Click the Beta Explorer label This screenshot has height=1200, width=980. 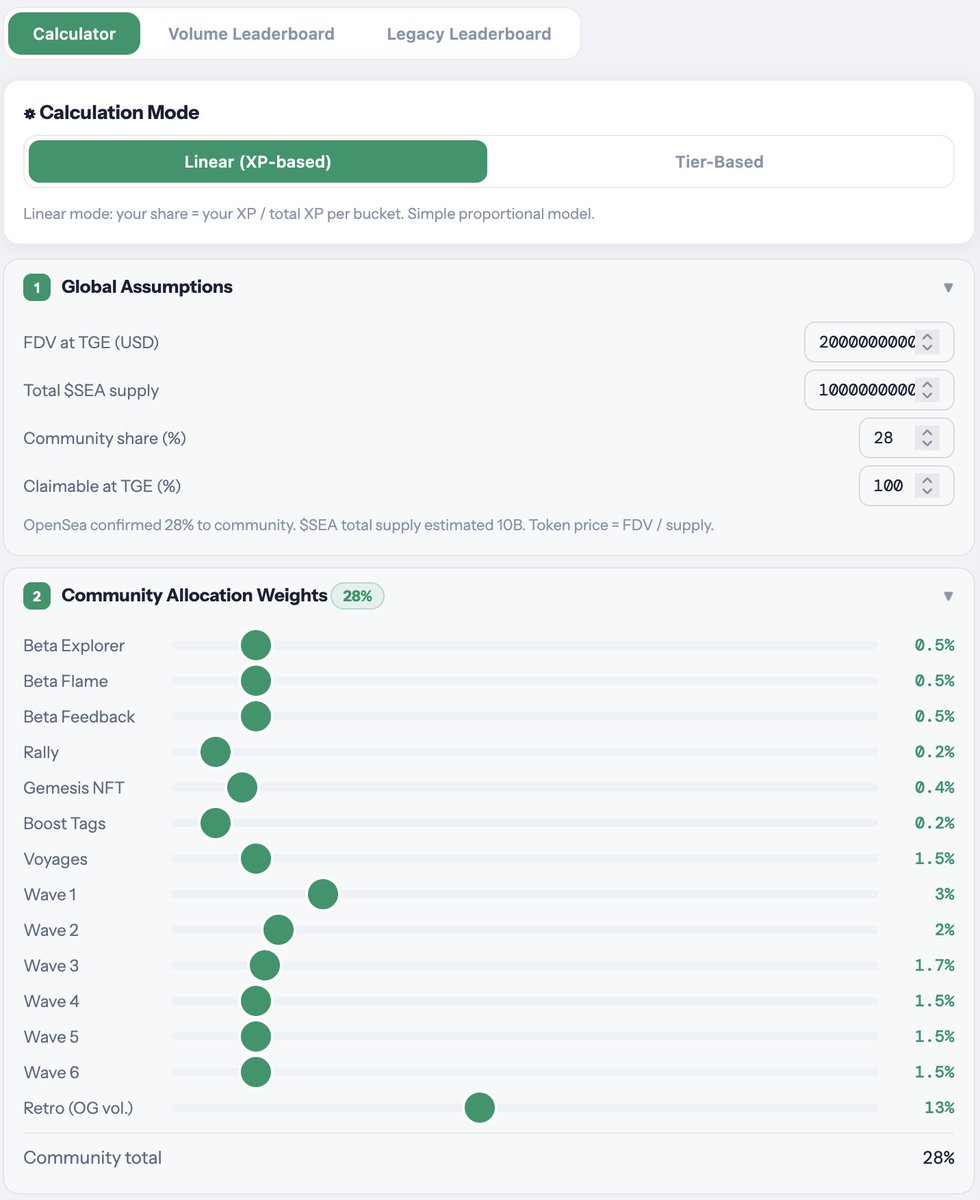pos(74,645)
